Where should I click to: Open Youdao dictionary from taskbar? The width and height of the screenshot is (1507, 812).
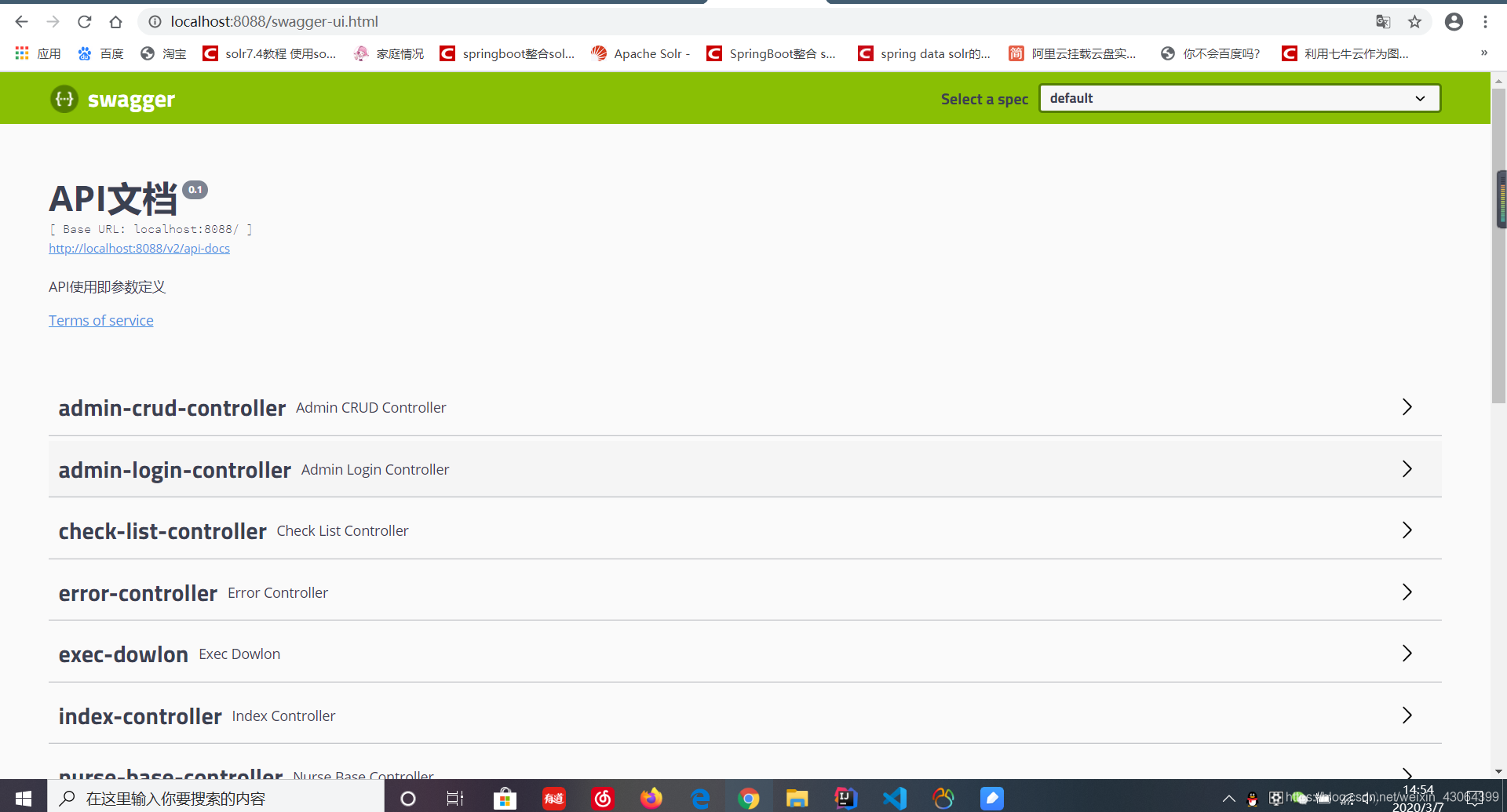click(x=554, y=798)
